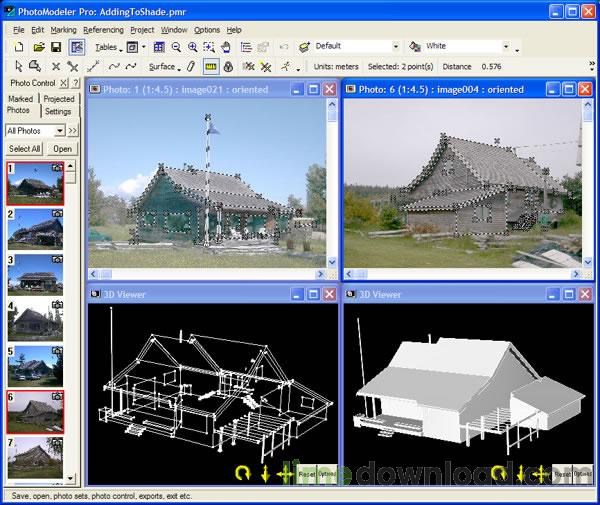Open the Project menu
Screen dimensions: 600x505
pos(142,30)
